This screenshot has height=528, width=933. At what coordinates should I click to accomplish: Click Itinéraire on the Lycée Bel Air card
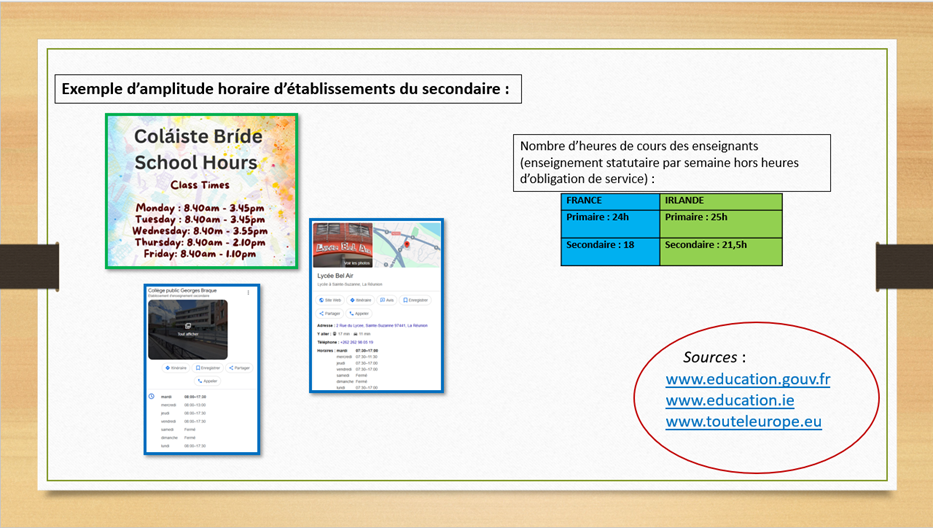point(360,299)
